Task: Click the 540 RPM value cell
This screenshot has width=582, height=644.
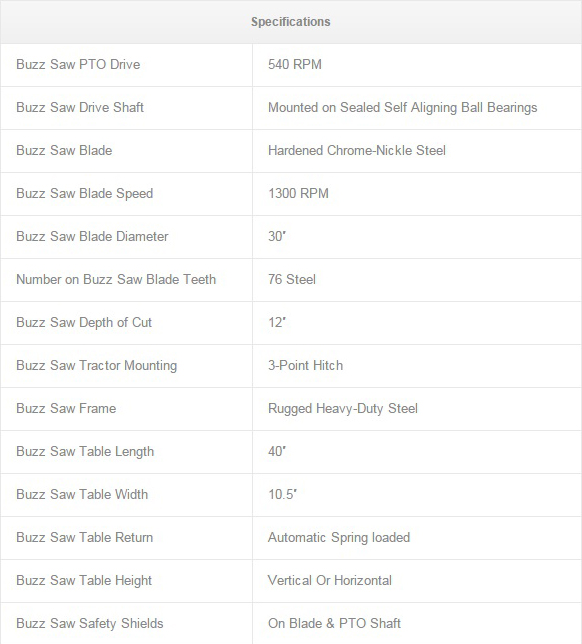Action: point(295,64)
